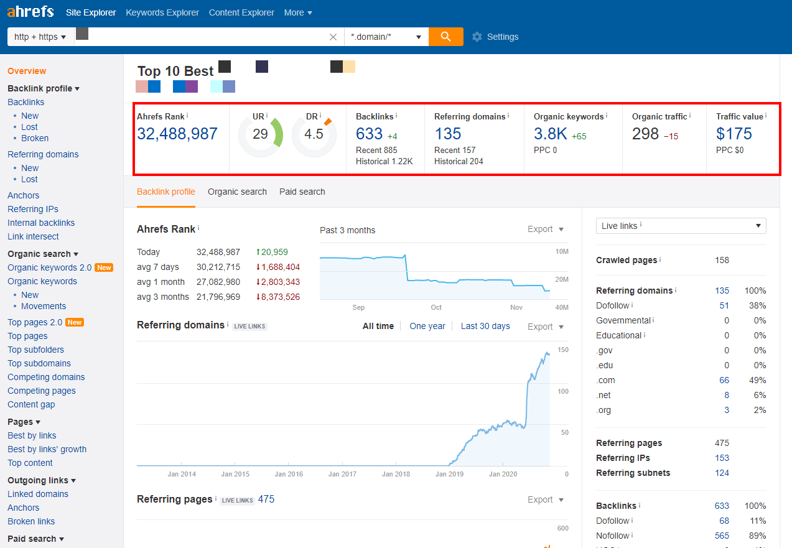Open the Live links dropdown
This screenshot has height=548, width=792.
(681, 226)
